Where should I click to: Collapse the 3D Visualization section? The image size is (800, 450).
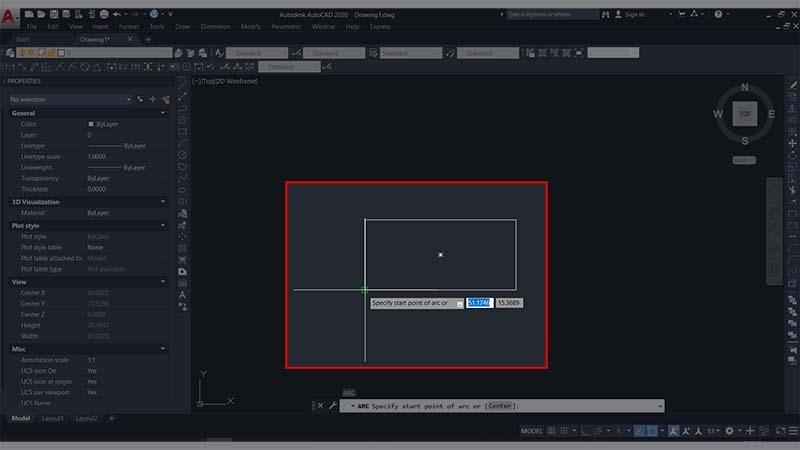(163, 202)
